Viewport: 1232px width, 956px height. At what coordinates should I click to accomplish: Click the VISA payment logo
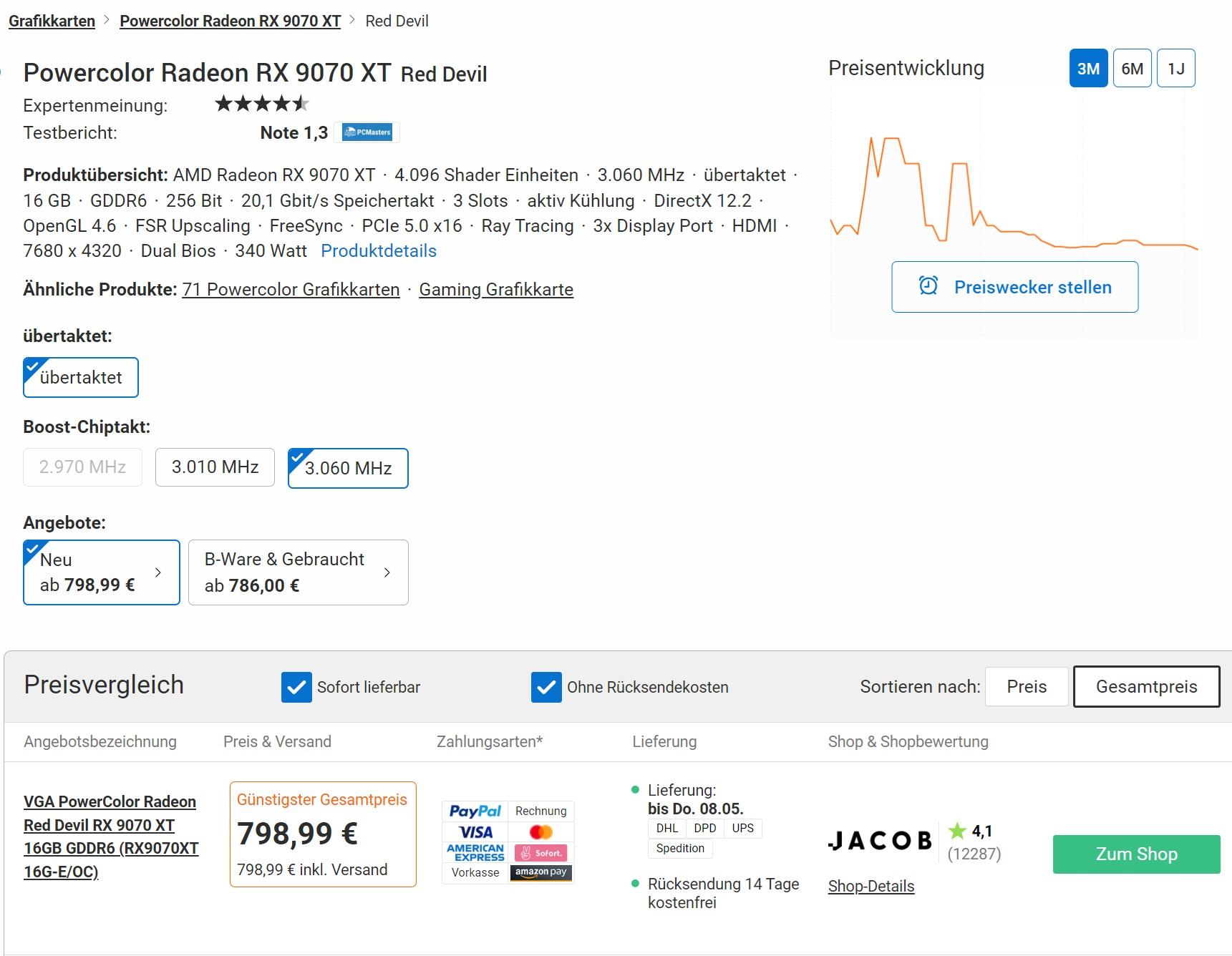[475, 832]
